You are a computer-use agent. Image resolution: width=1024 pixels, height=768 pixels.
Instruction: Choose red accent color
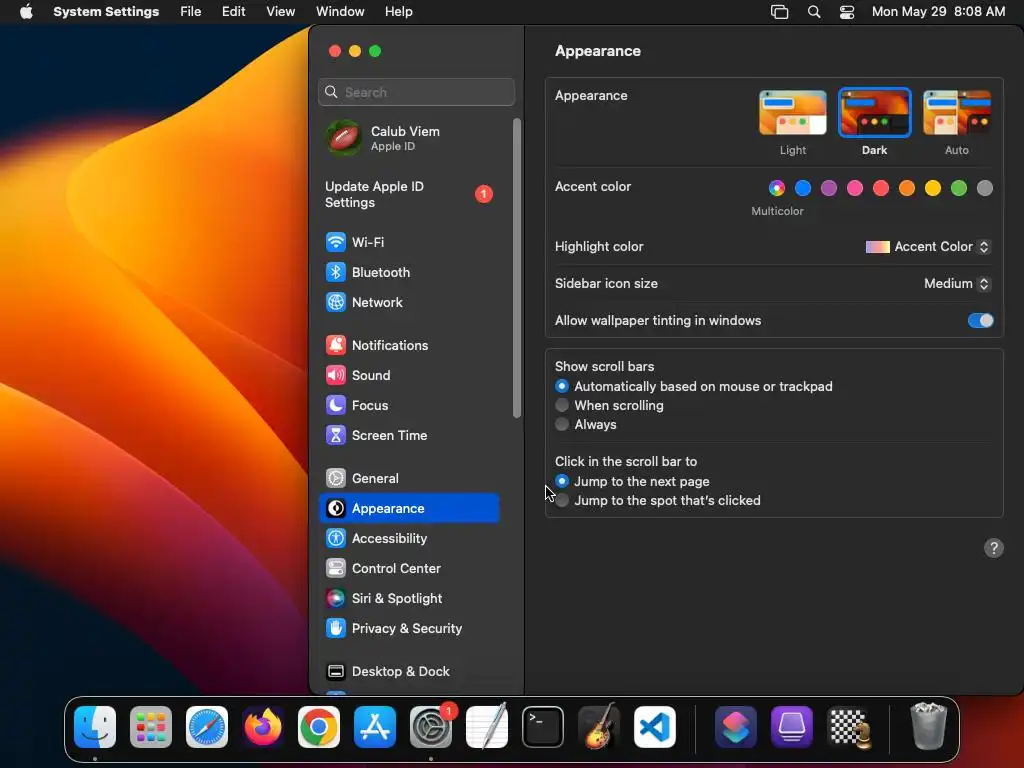(881, 188)
